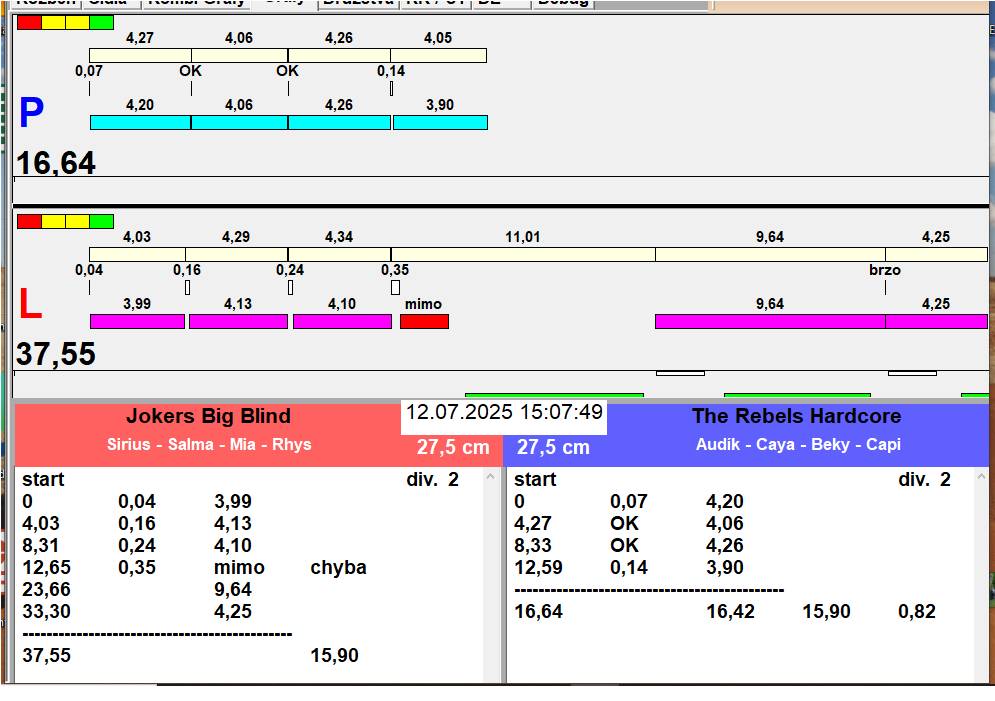Click the Jokers Big Blind team header
This screenshot has width=995, height=701.
click(208, 416)
